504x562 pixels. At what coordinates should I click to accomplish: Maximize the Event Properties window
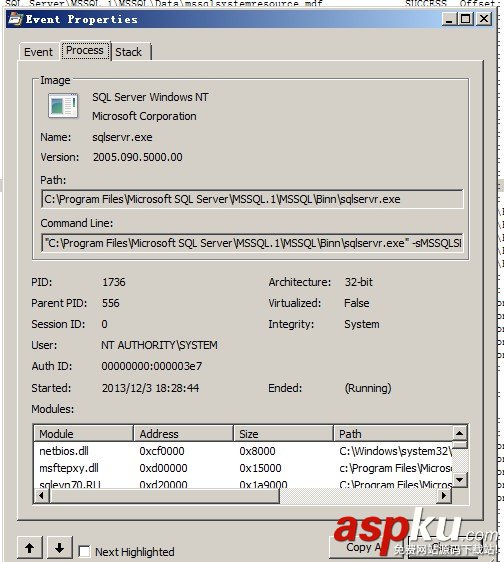pos(466,19)
